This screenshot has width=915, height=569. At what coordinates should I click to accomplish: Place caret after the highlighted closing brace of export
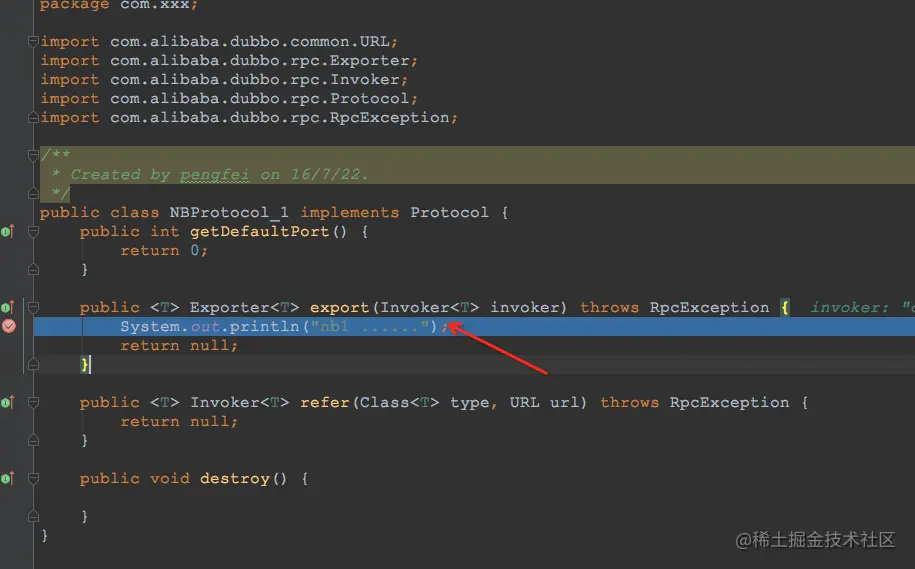pos(89,365)
